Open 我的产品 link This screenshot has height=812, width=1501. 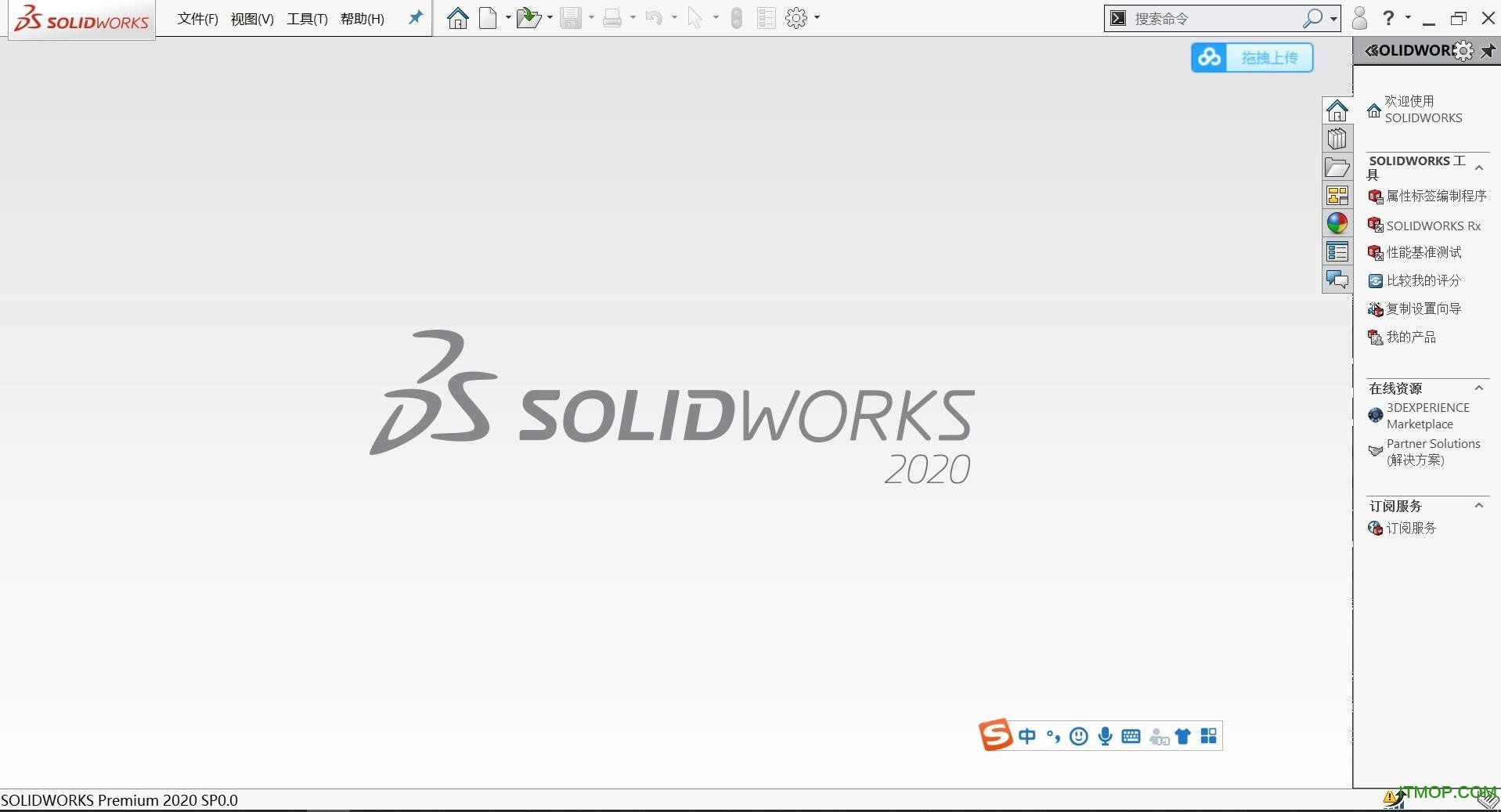click(1402, 337)
